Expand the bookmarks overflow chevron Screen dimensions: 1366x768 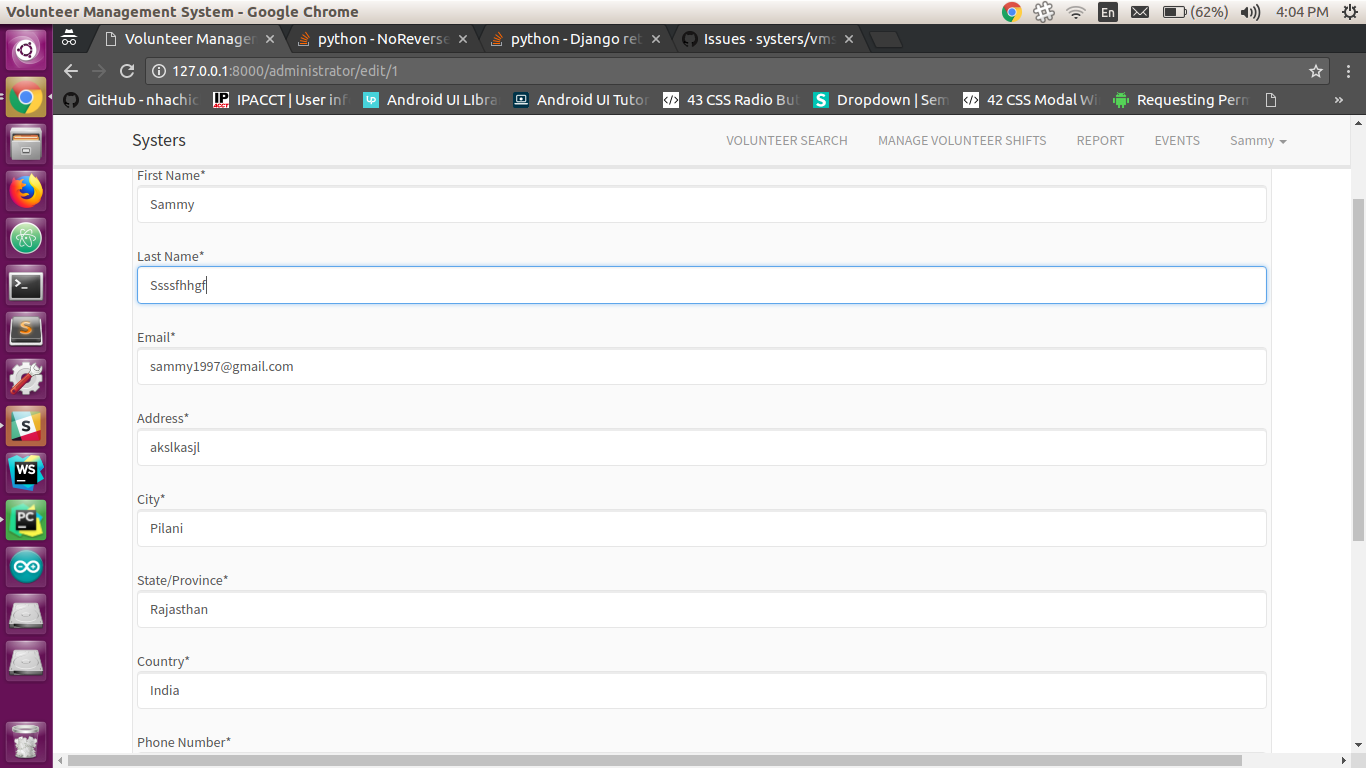[1338, 99]
